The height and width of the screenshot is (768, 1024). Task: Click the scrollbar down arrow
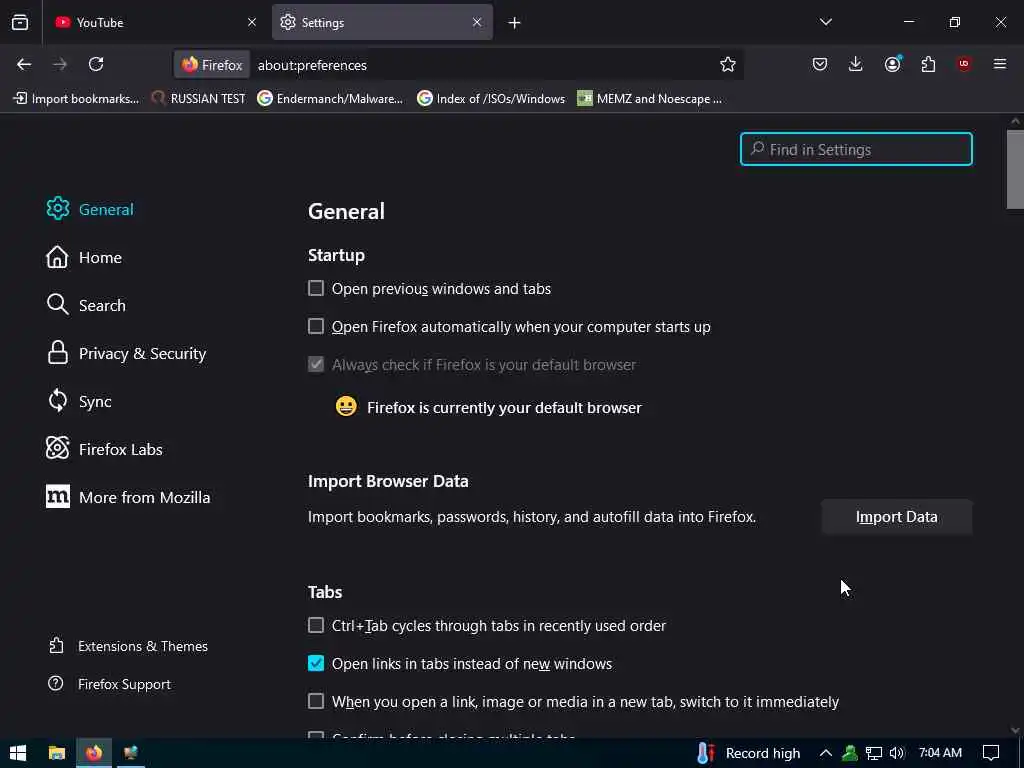click(1015, 730)
